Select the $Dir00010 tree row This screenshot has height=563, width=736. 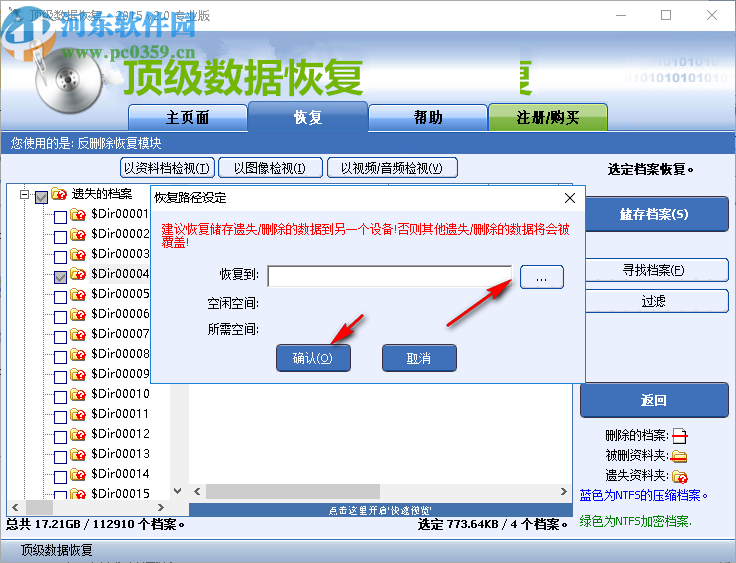pos(121,394)
